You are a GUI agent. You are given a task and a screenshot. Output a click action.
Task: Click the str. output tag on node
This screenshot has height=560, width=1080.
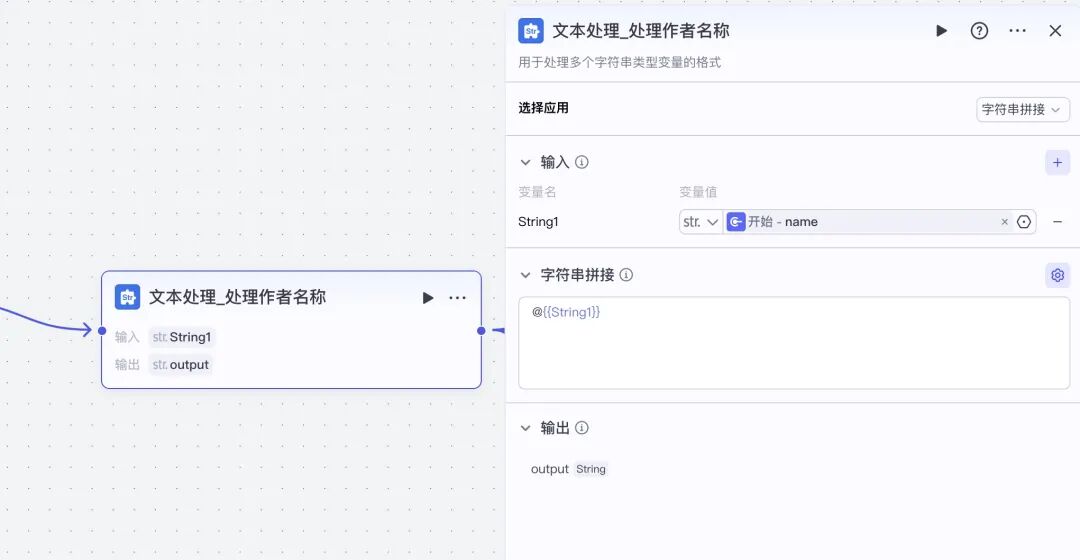click(180, 365)
